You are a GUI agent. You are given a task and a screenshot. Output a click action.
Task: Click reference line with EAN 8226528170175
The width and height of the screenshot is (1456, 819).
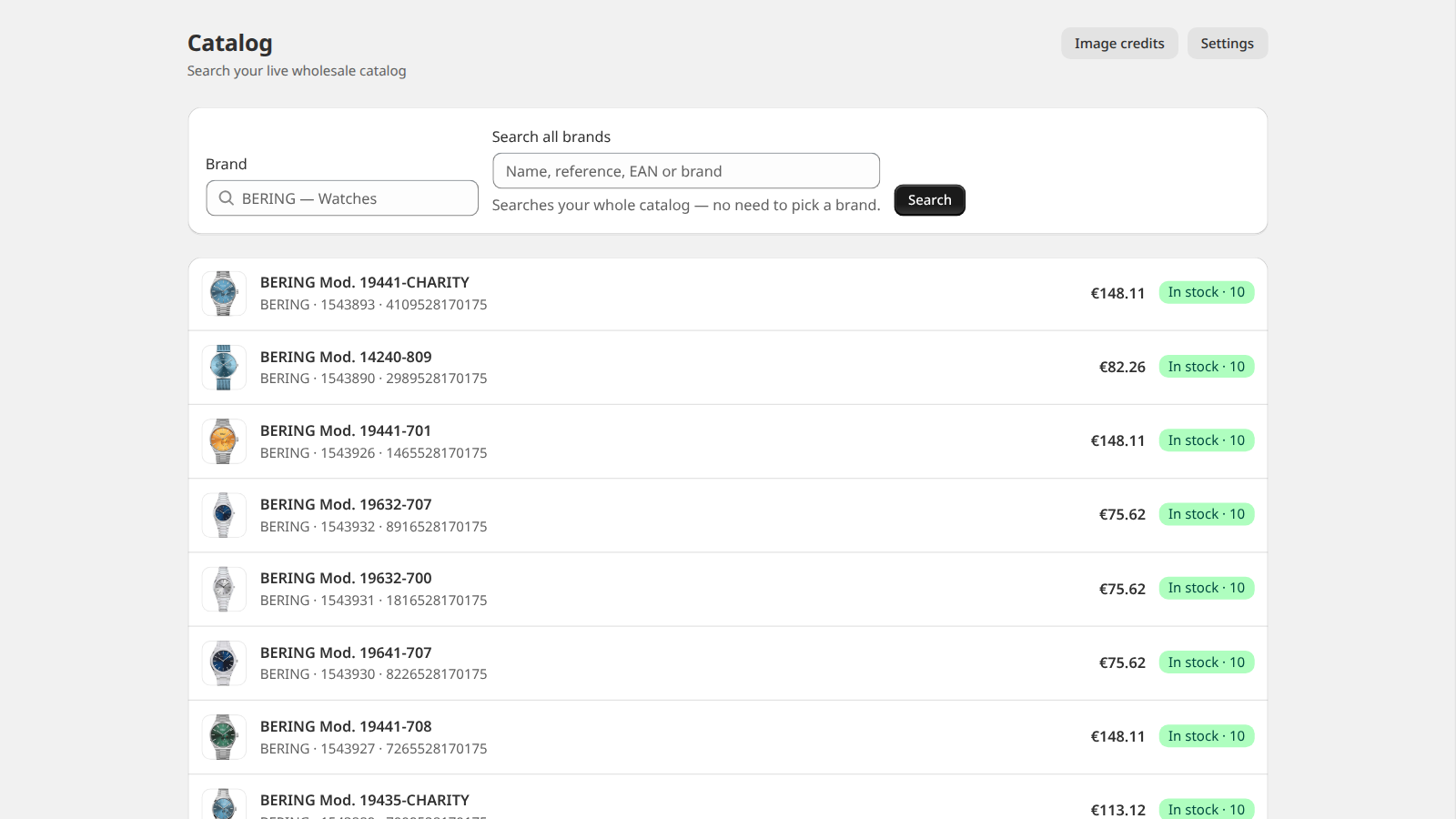pyautogui.click(x=374, y=674)
